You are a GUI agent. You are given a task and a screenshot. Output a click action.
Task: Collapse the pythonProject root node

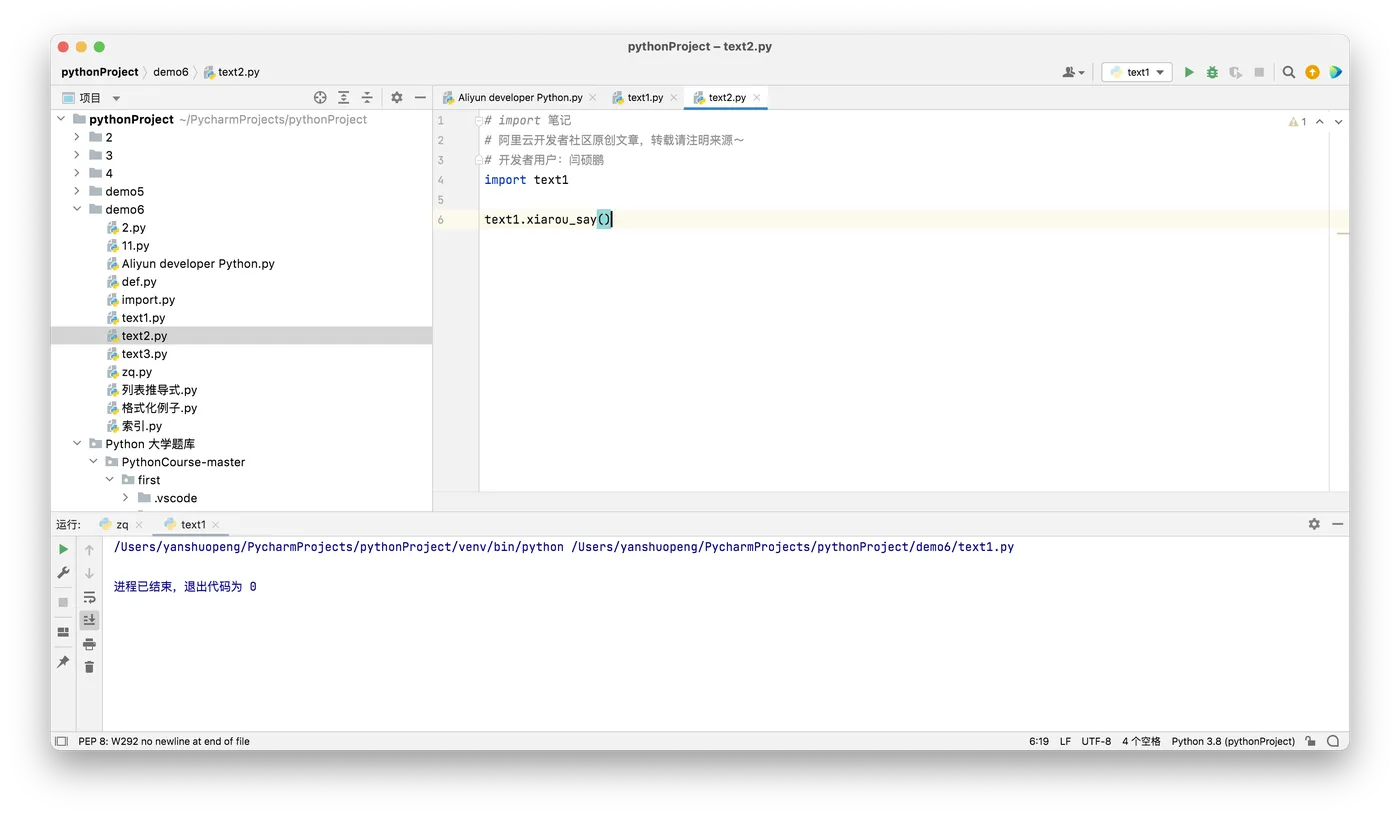[61, 119]
